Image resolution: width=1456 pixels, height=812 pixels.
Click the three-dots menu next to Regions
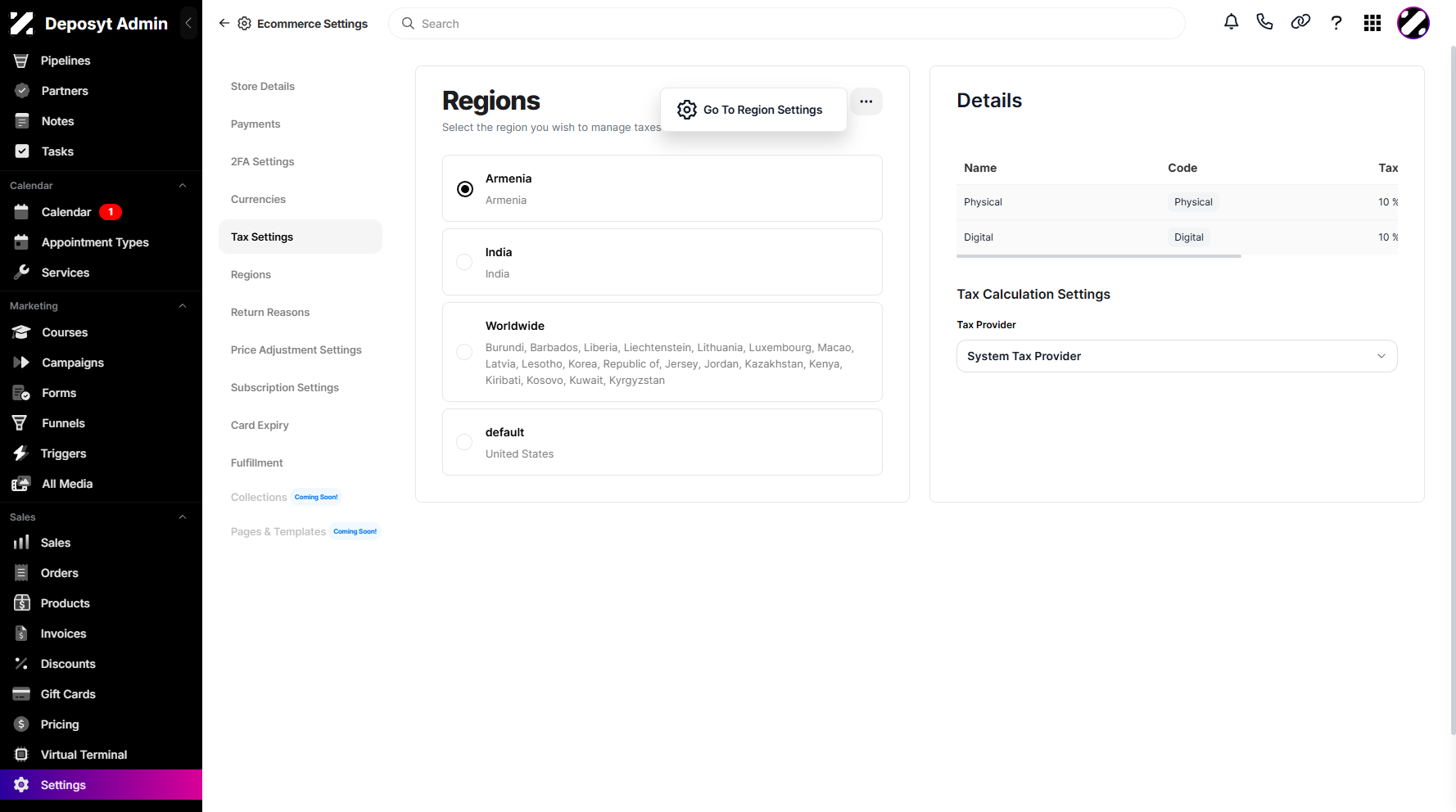pyautogui.click(x=866, y=101)
